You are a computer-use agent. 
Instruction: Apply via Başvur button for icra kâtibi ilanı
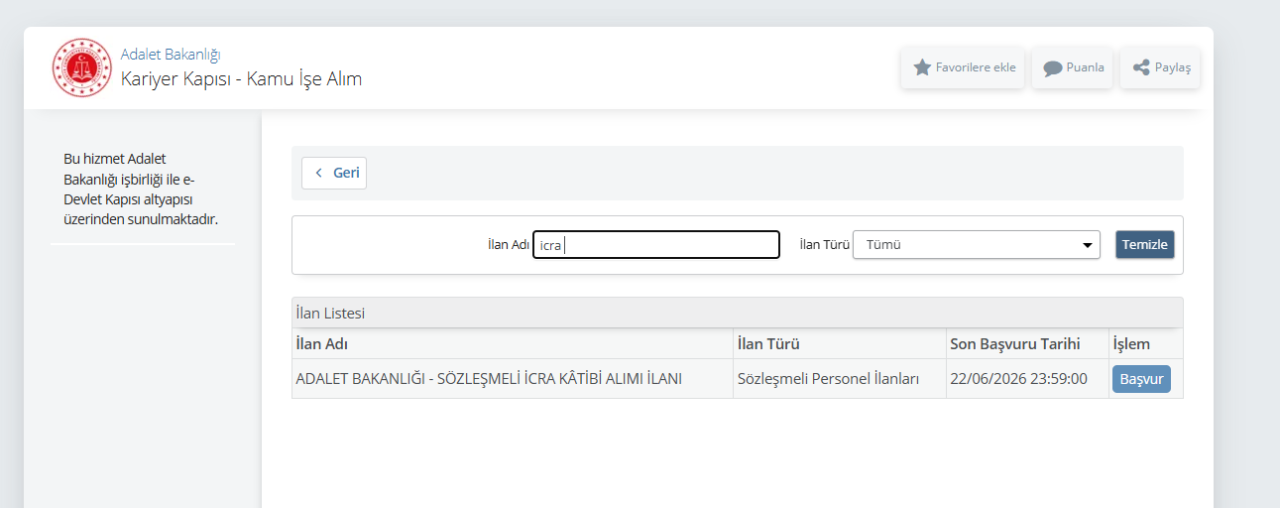click(1141, 379)
